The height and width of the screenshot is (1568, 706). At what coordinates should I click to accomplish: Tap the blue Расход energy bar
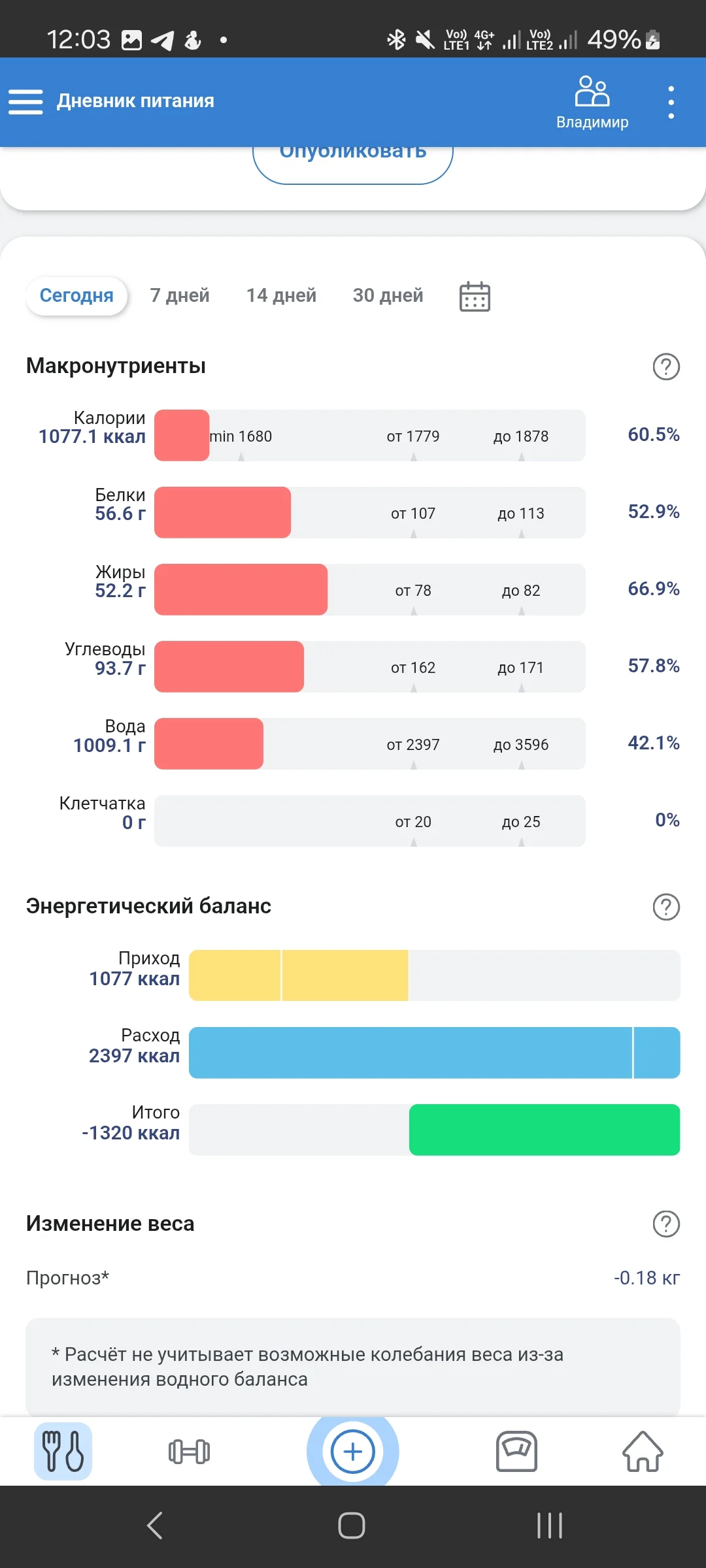pyautogui.click(x=434, y=1053)
